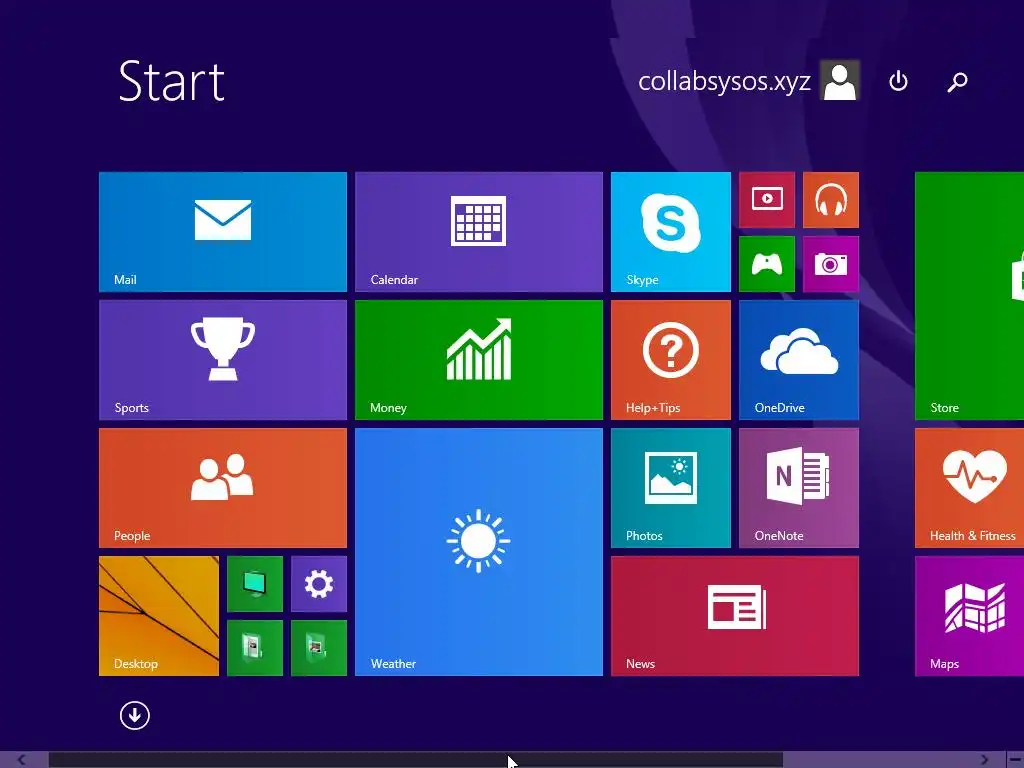Open the Music headphones tile

coord(831,200)
